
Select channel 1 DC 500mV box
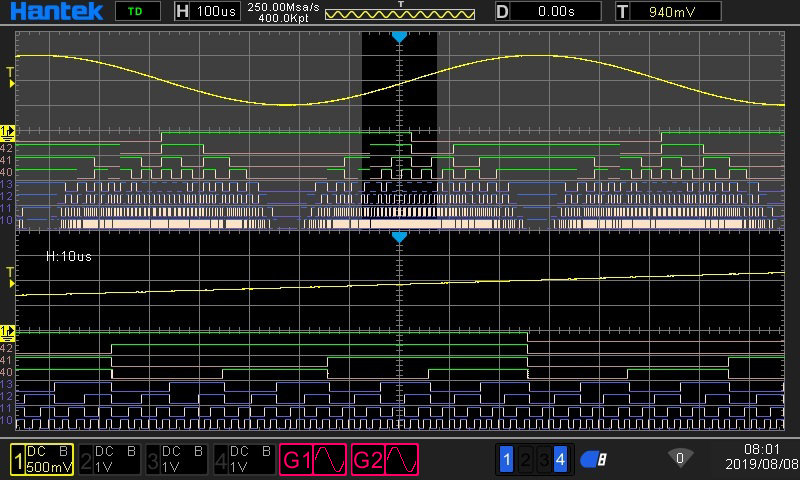pos(42,459)
